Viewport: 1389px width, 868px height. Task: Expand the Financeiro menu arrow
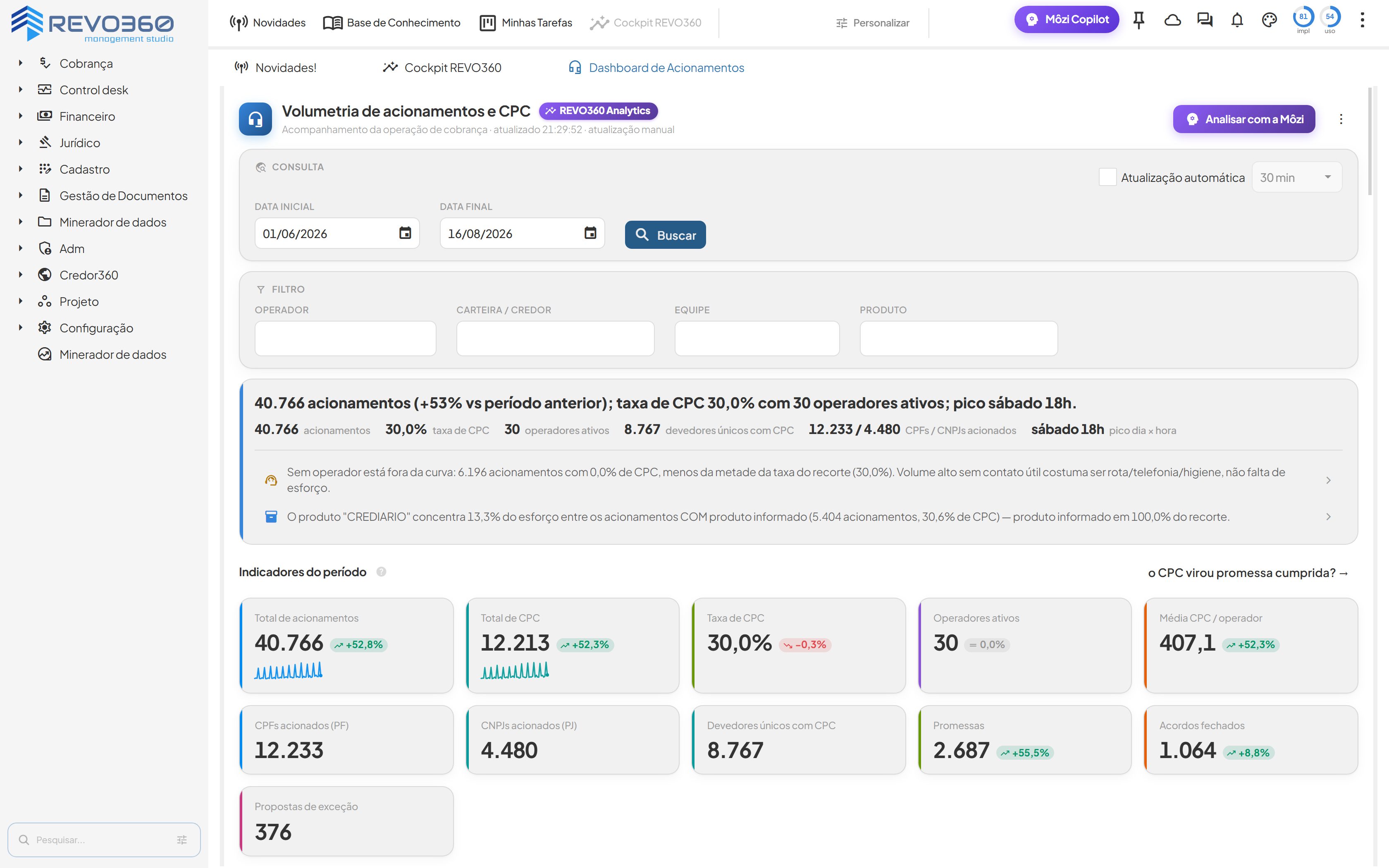coord(20,116)
